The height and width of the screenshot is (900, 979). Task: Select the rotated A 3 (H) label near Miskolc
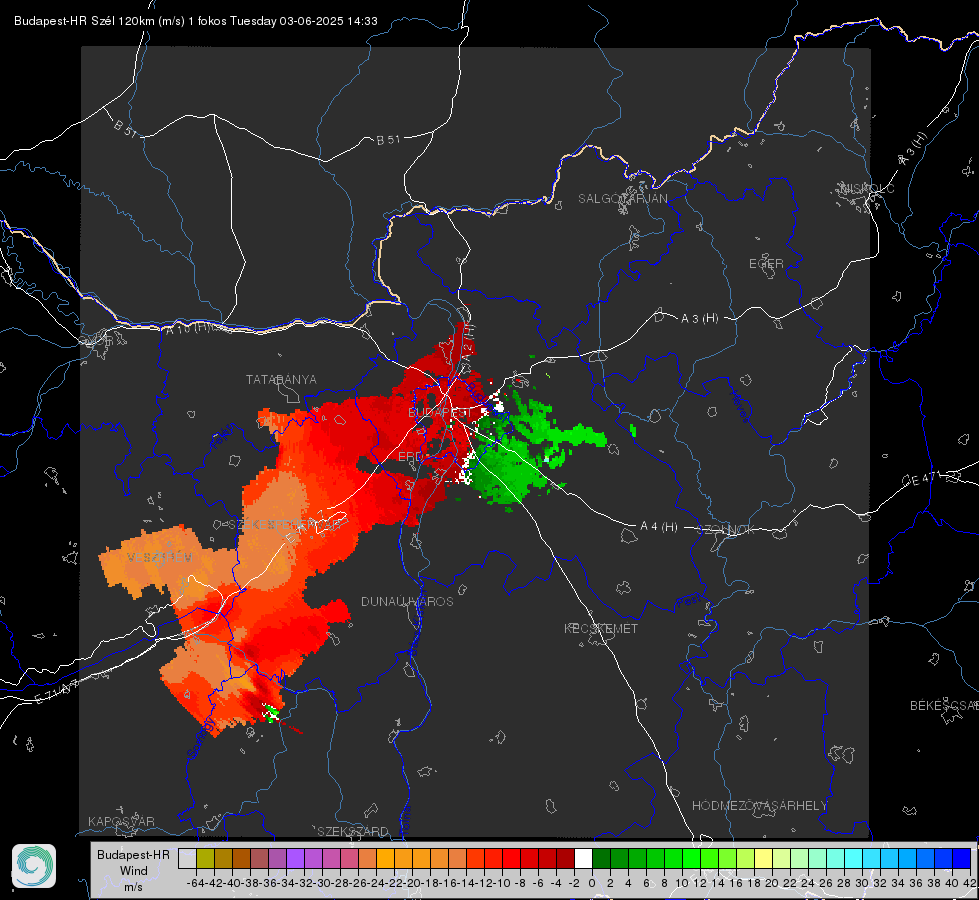(913, 149)
